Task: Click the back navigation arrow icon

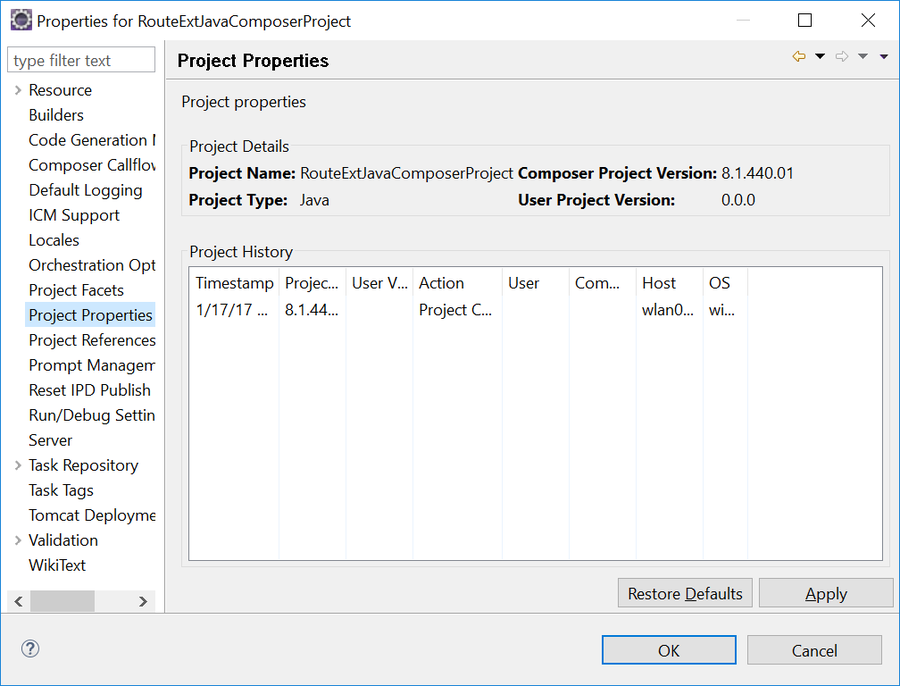Action: click(798, 56)
